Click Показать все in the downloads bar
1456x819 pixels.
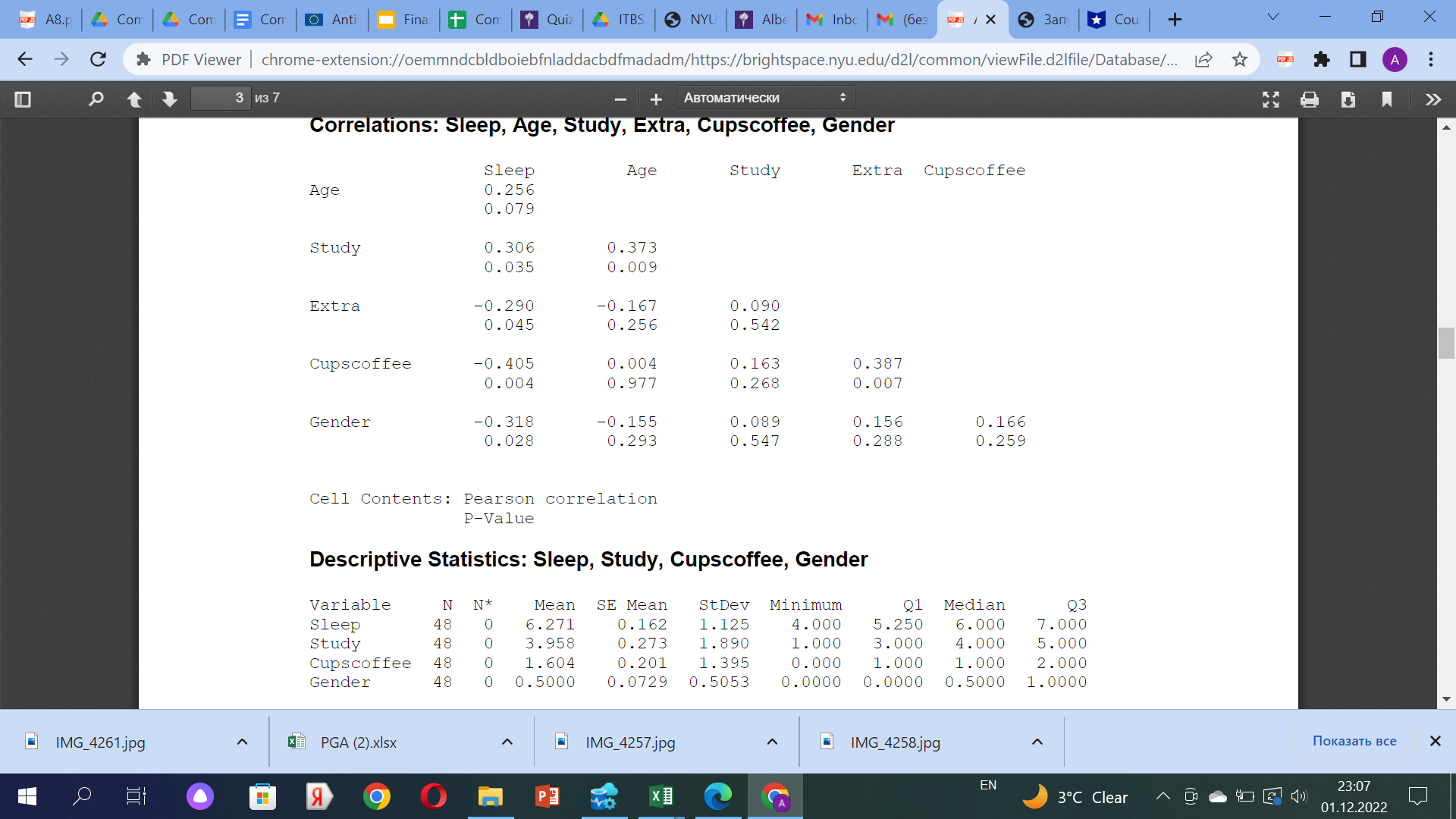1354,741
